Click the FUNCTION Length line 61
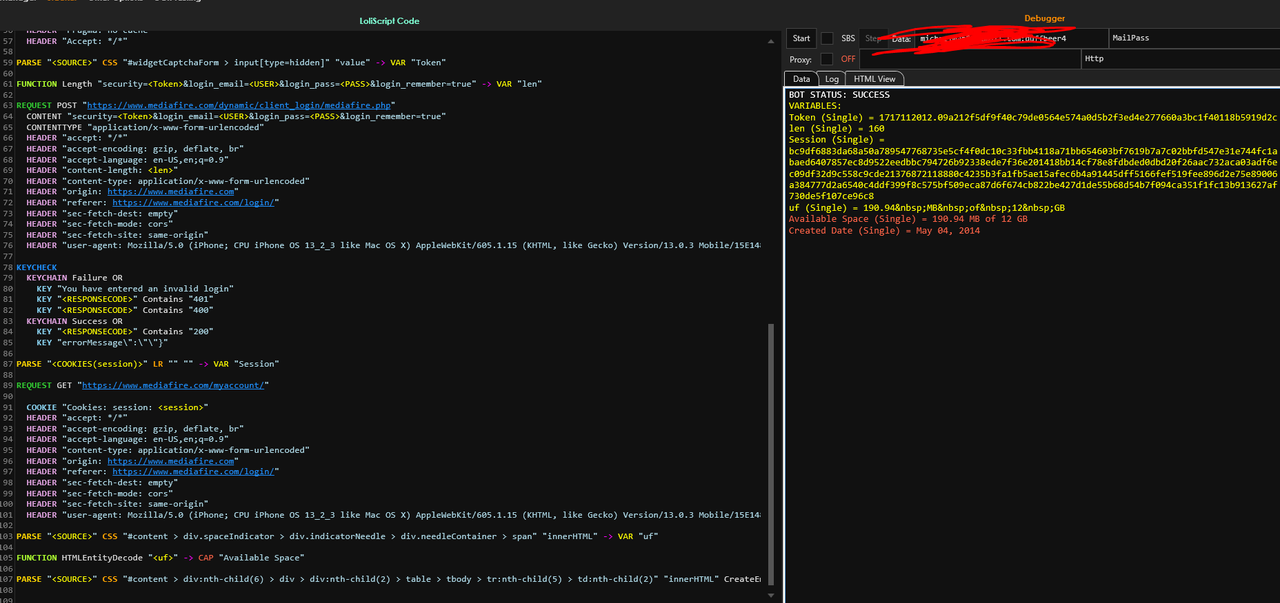This screenshot has width=1280, height=603. coord(279,83)
